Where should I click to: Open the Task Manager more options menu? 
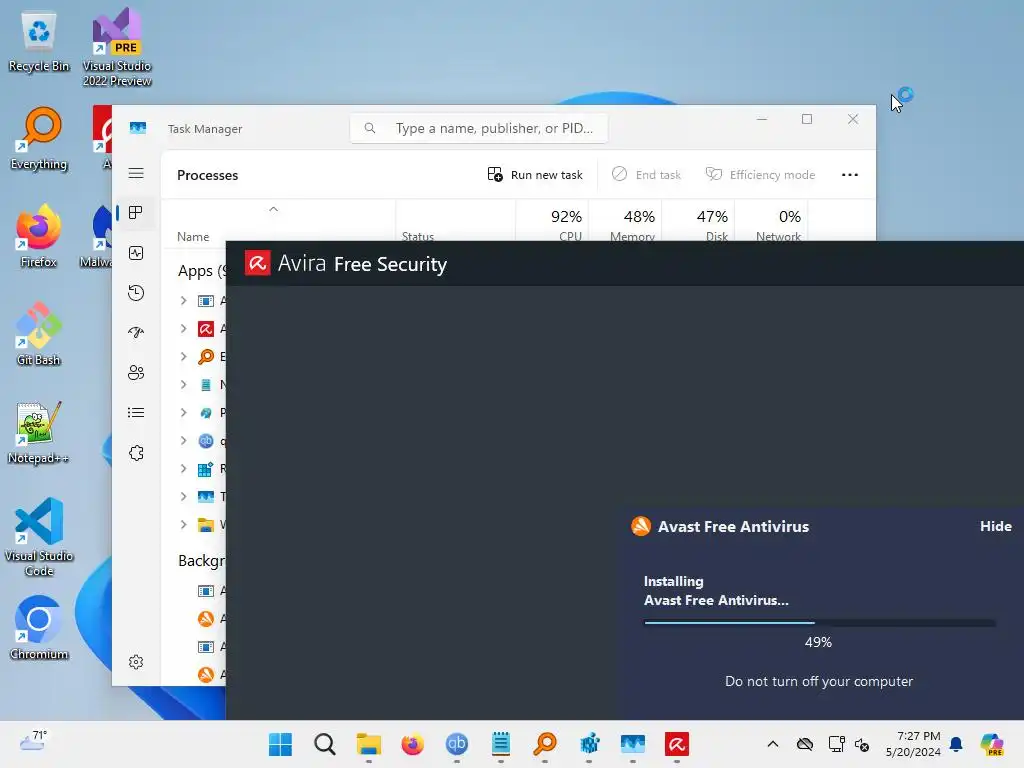tap(850, 174)
